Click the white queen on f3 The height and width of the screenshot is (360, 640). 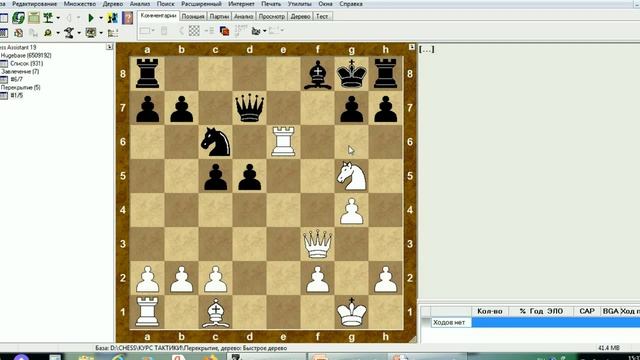[318, 244]
